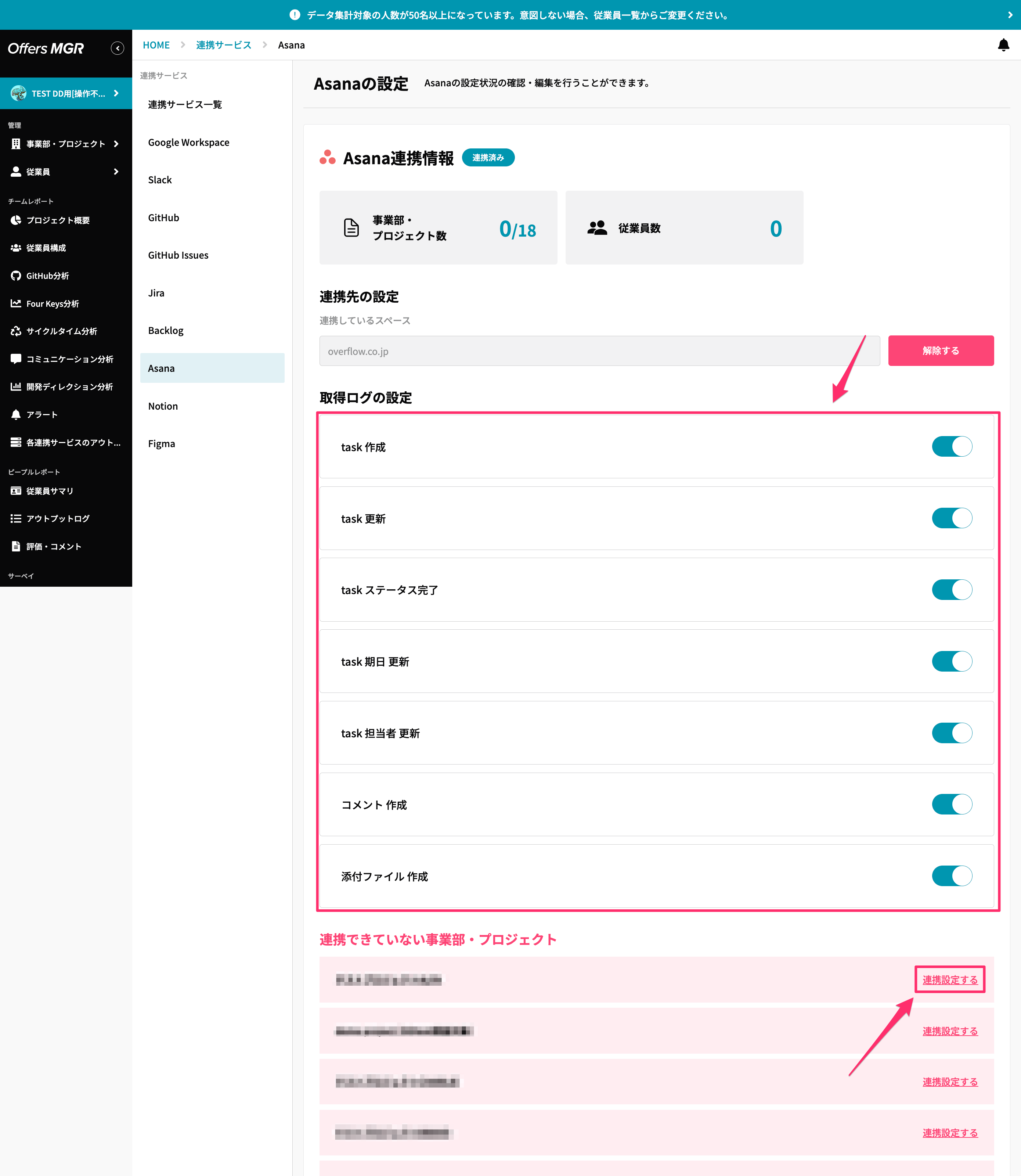Click the pie chart icon for プロジェクト概要
This screenshot has width=1021, height=1176.
(x=16, y=220)
